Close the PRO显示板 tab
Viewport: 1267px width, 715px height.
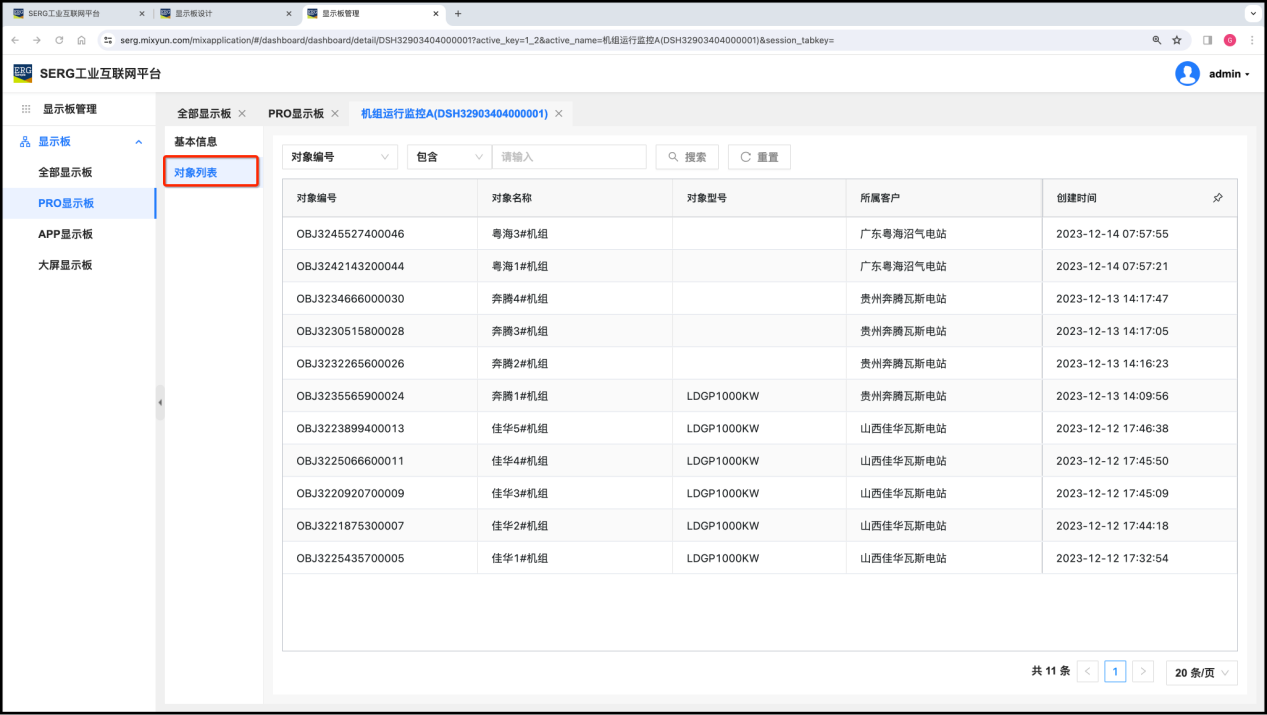[335, 114]
